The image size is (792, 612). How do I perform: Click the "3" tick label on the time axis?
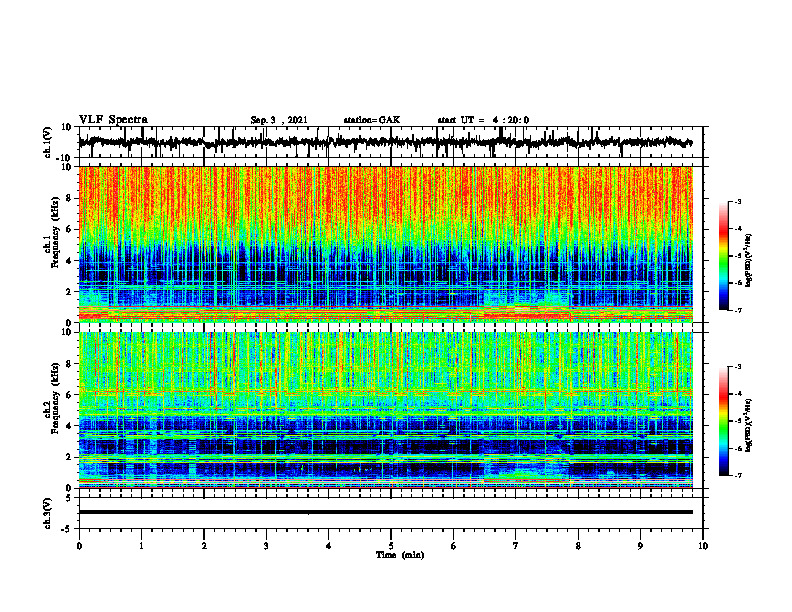point(266,546)
